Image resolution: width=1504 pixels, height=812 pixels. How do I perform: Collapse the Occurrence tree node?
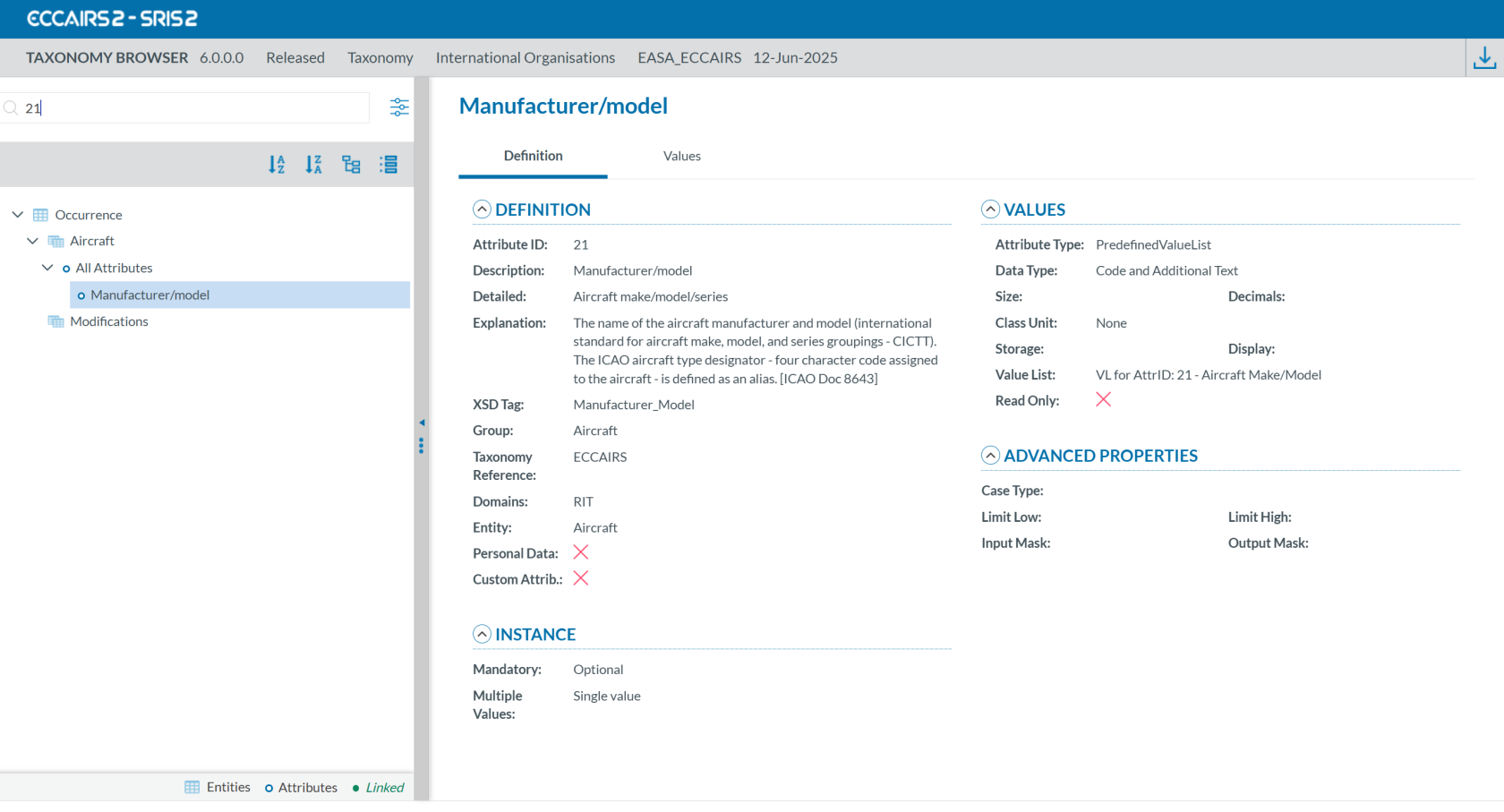(18, 215)
